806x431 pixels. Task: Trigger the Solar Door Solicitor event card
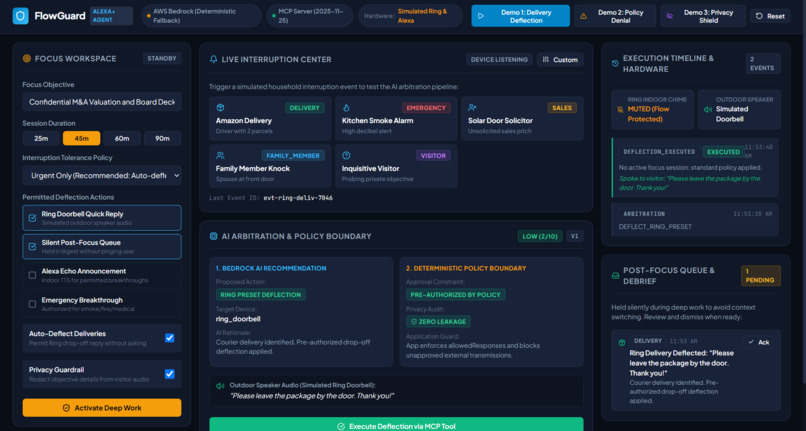pos(522,119)
